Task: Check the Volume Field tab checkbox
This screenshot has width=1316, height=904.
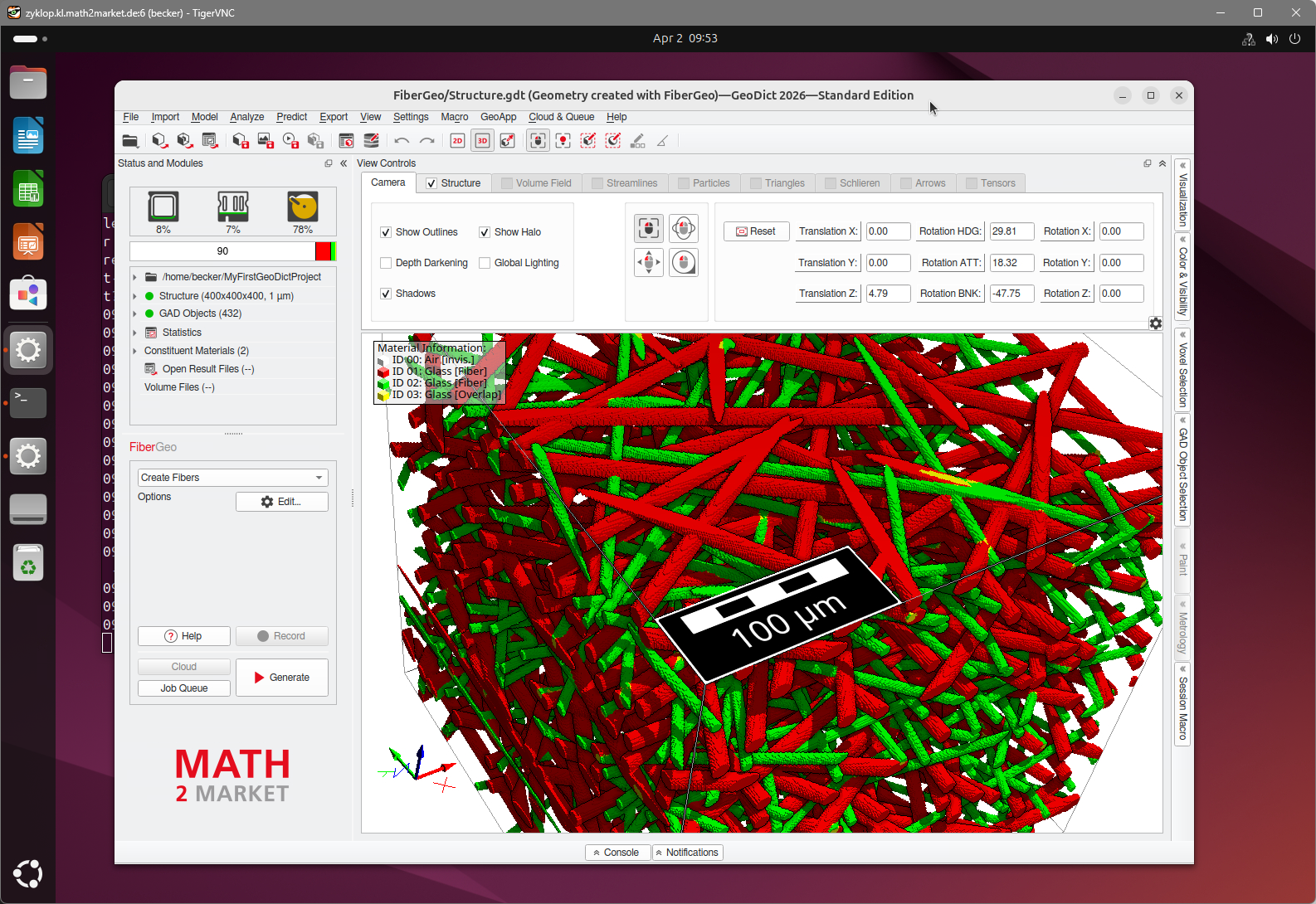Action: (x=506, y=183)
